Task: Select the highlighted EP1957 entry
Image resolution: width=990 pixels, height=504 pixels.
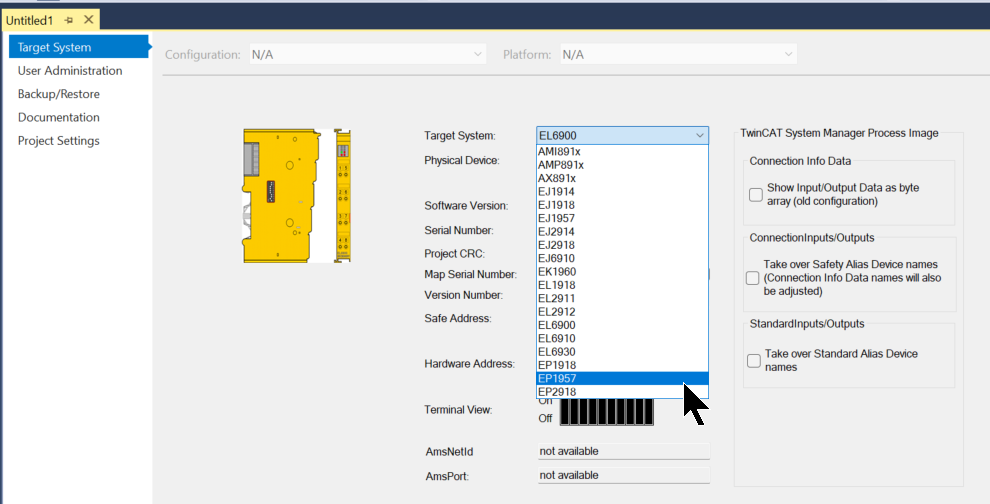Action: (622, 378)
